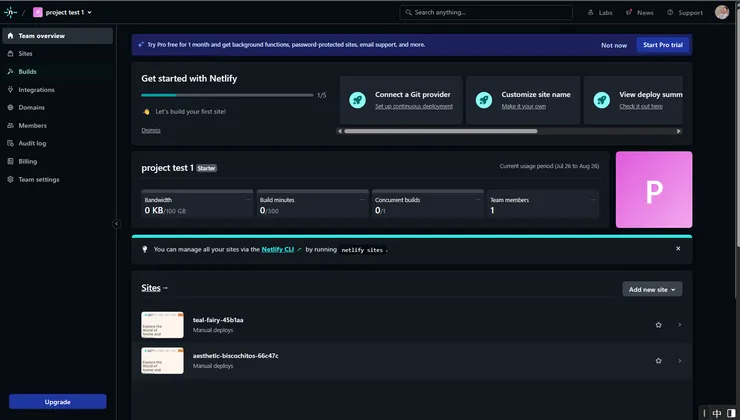This screenshot has height=420, width=740.
Task: Click Start Pro trial button
Action: click(x=663, y=45)
